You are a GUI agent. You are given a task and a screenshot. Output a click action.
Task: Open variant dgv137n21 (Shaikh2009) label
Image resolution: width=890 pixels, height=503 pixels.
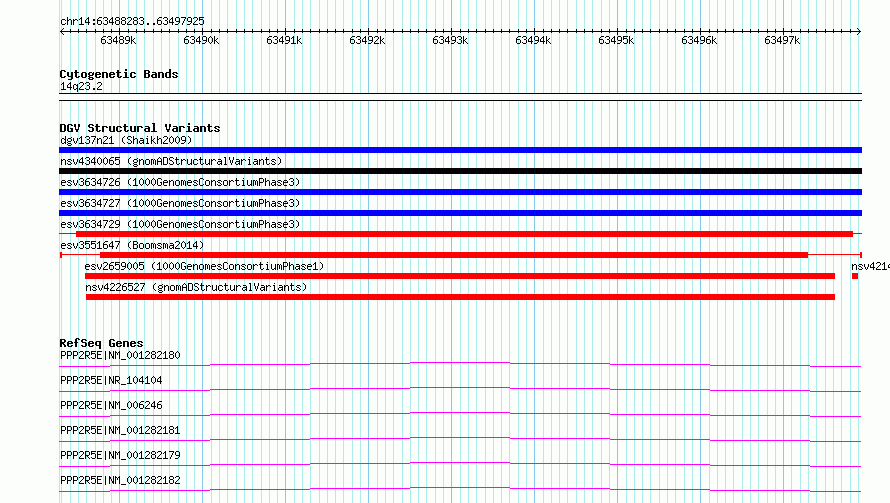tap(126, 140)
